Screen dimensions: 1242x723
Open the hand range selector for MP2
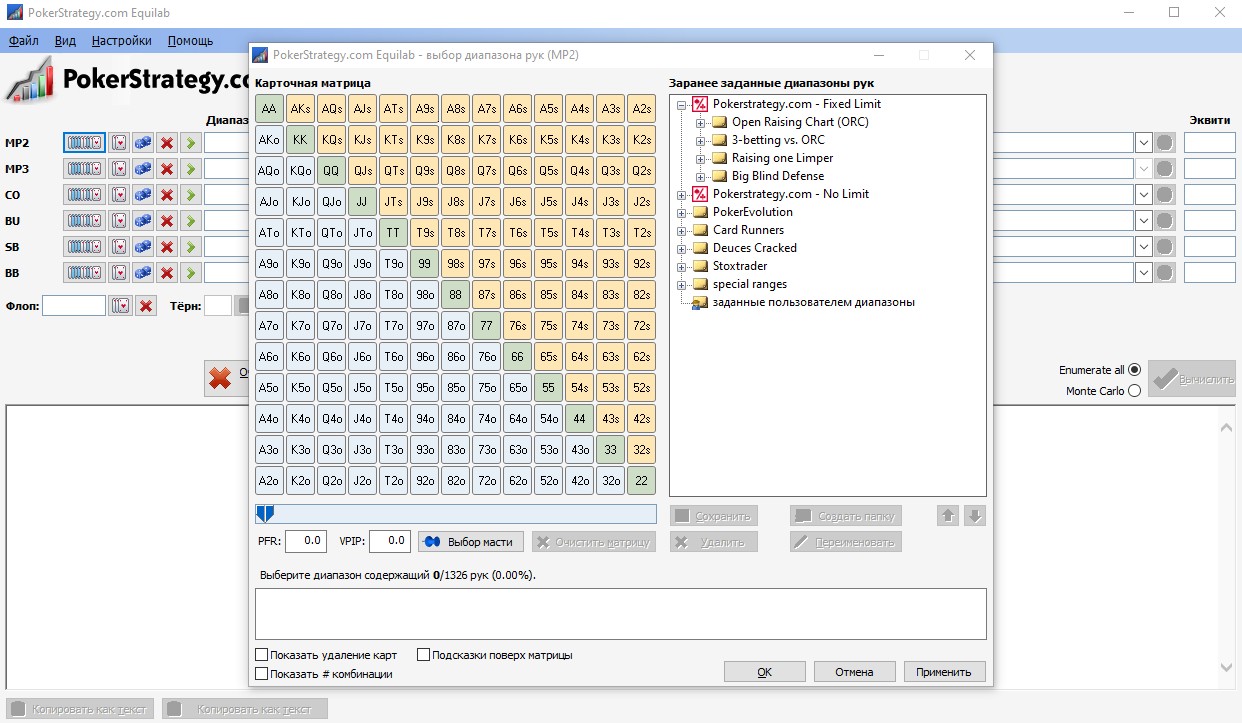pos(84,142)
